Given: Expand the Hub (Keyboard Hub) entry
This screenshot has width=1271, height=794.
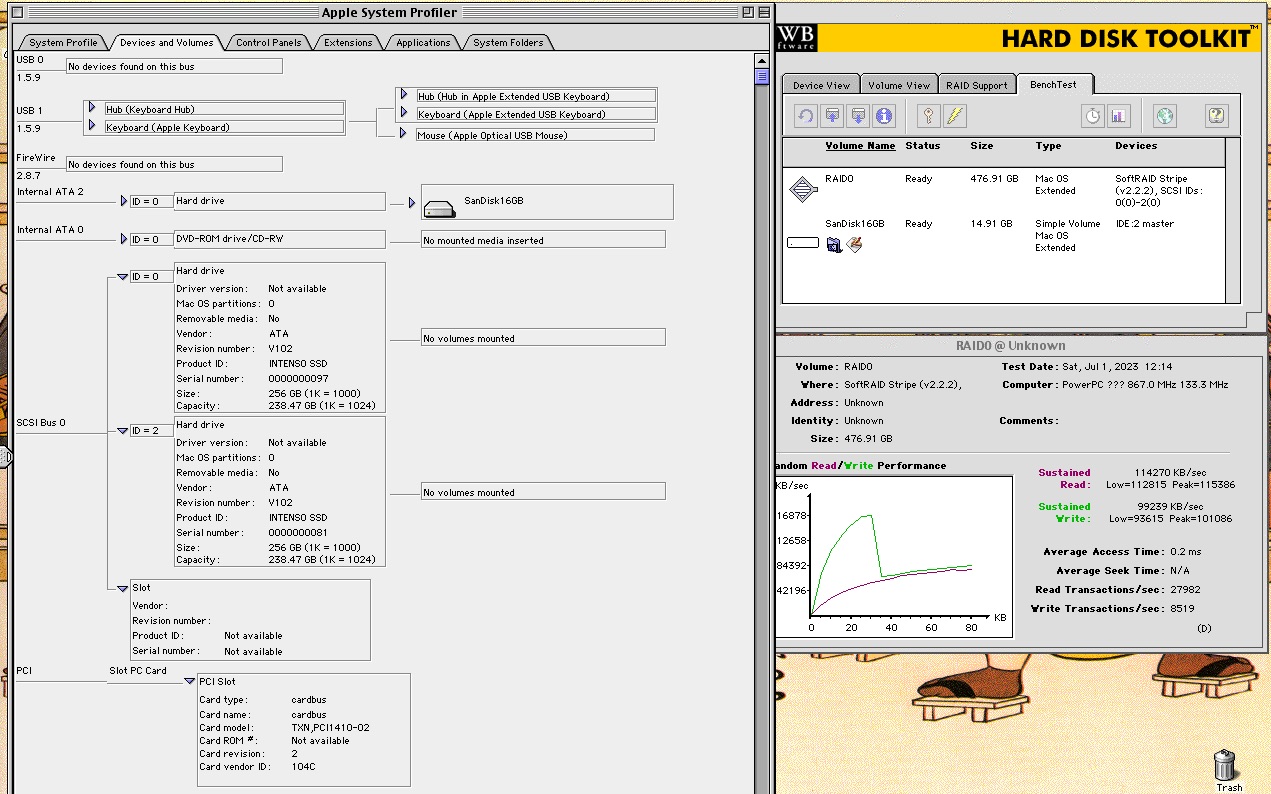Looking at the screenshot, I should (92, 108).
